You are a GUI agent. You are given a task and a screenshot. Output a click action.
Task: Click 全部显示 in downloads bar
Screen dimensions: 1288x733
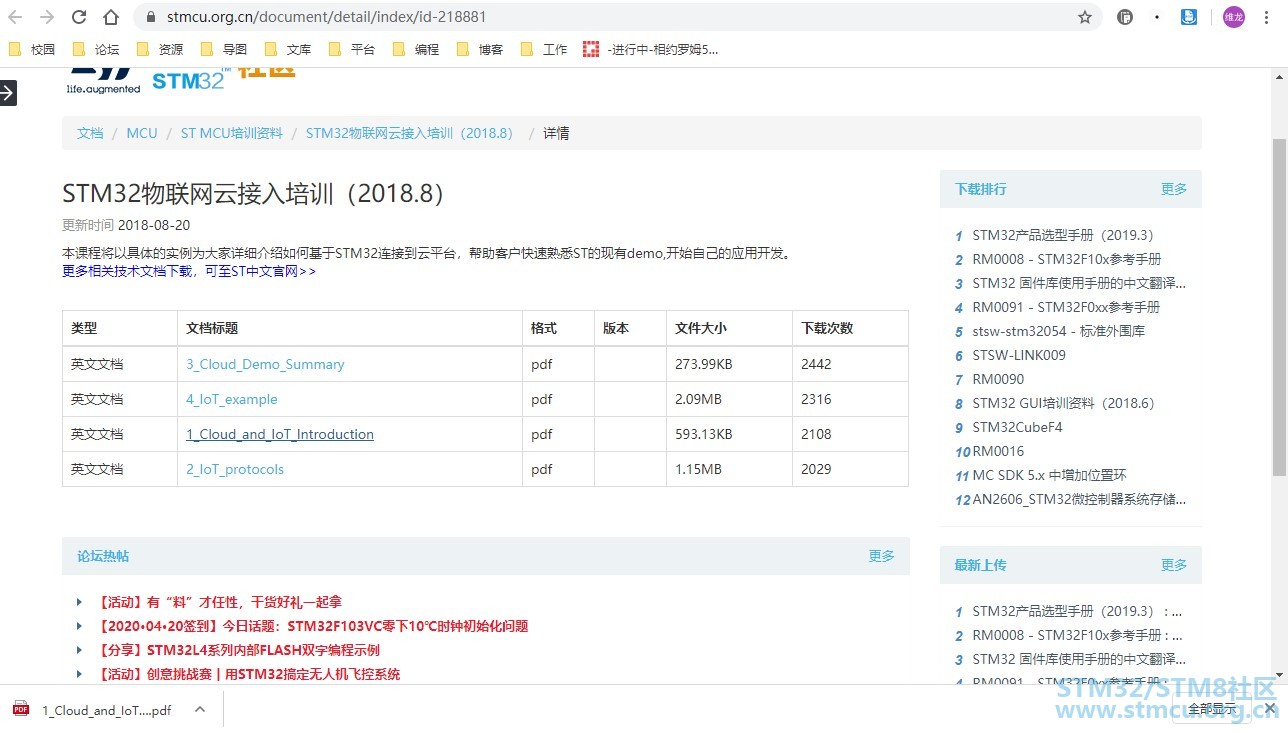1212,709
